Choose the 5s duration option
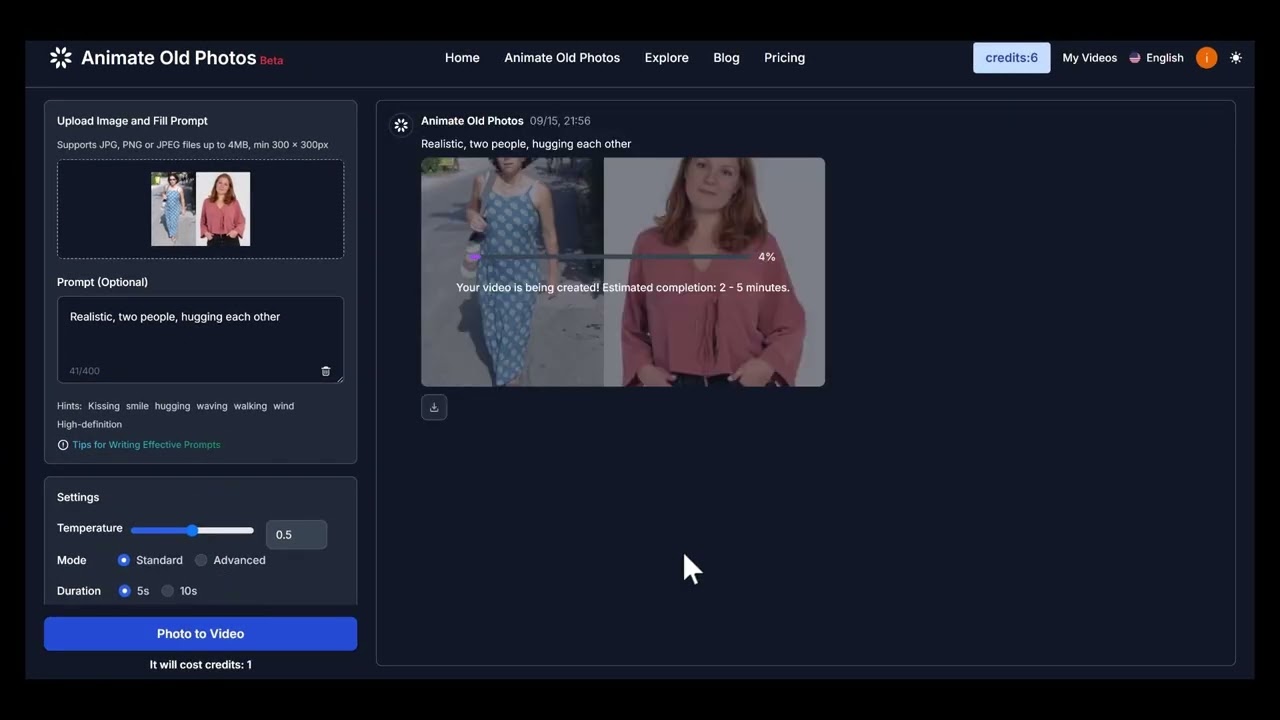This screenshot has height=720, width=1280. (125, 591)
